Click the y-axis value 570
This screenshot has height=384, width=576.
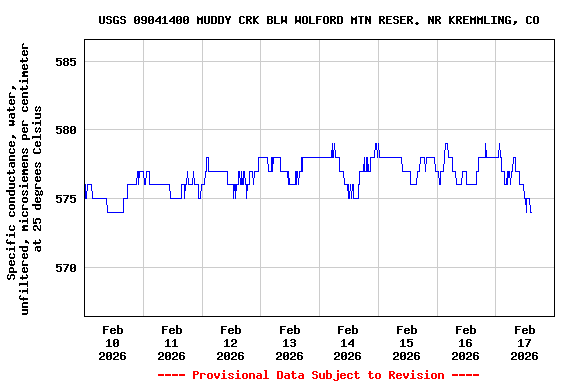66,268
